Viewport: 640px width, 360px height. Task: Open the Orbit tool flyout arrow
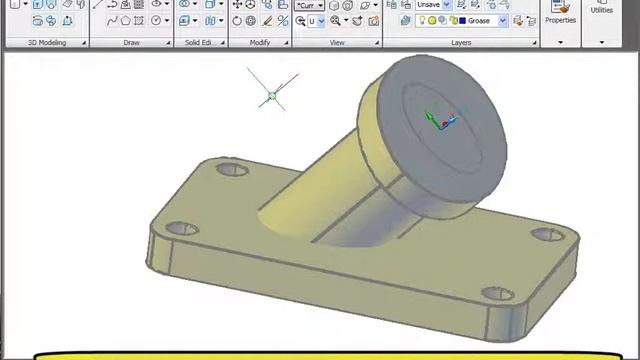point(376,5)
